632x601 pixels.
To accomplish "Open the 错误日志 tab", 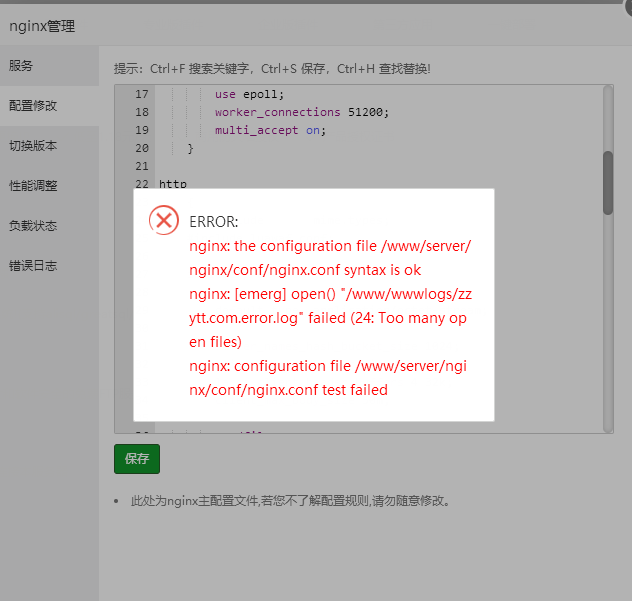I will point(49,265).
